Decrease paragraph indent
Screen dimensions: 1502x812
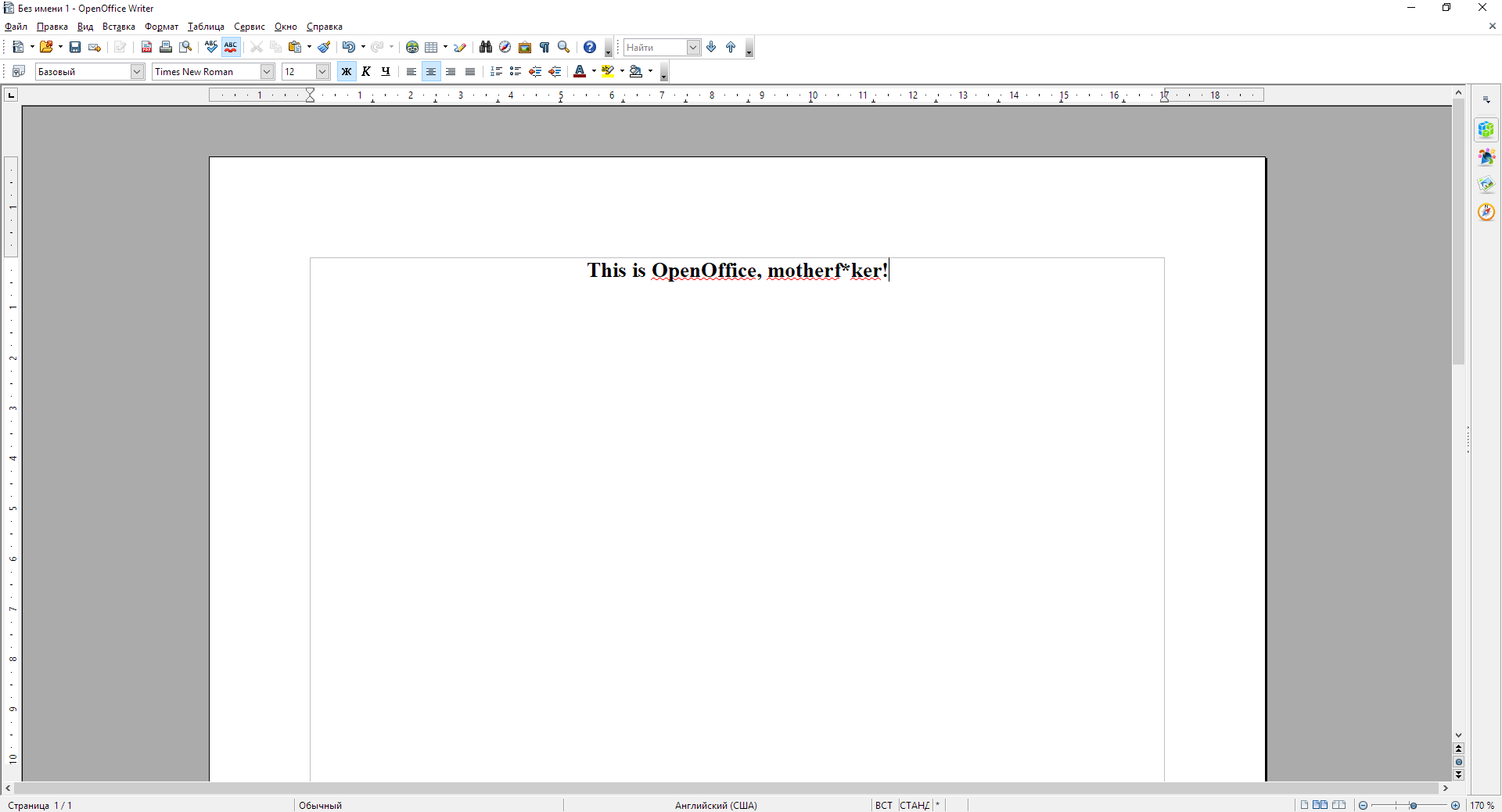coord(535,71)
